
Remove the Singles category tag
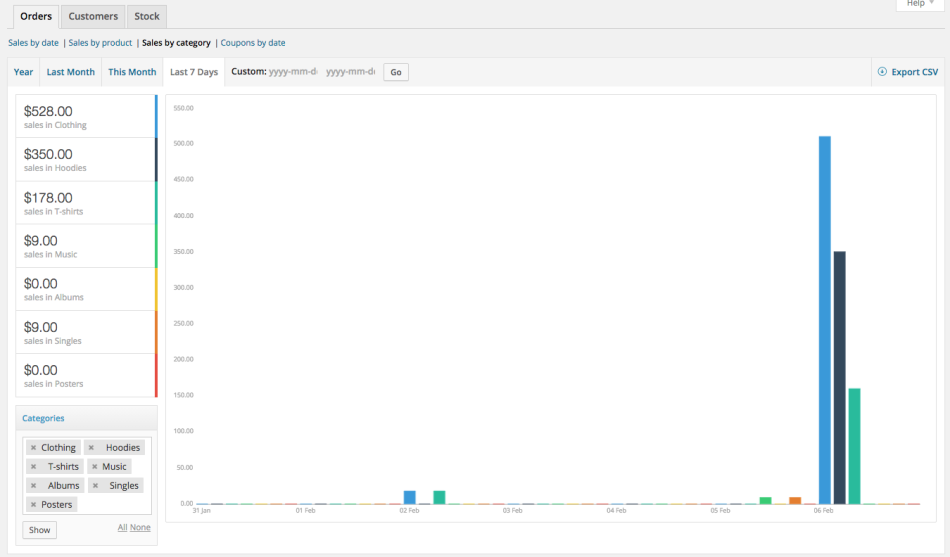pos(94,486)
